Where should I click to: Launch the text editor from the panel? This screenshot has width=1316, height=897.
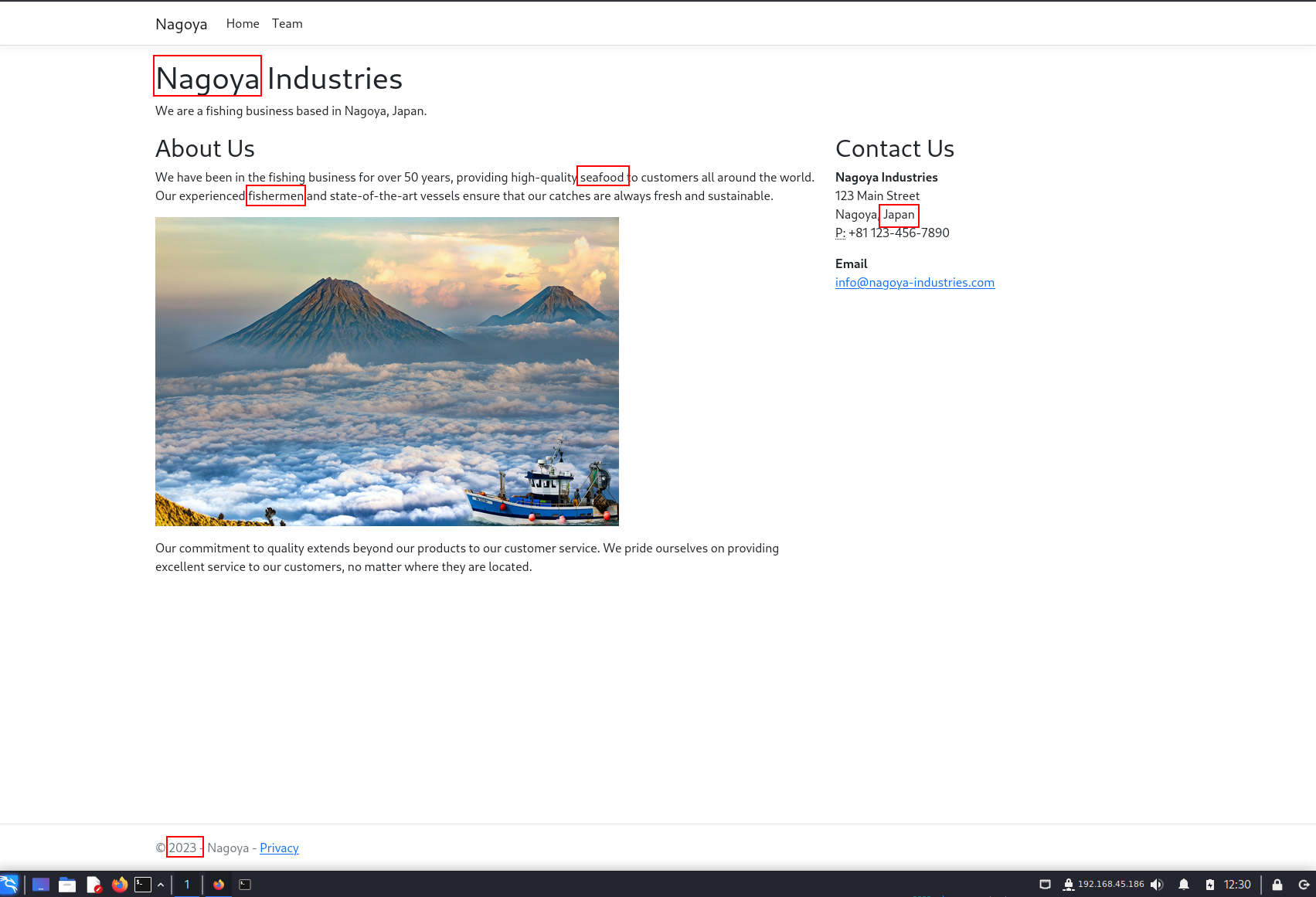point(94,885)
